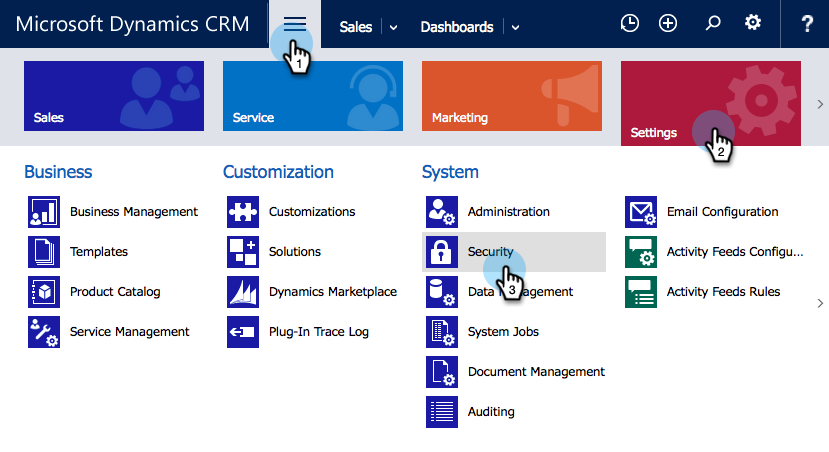Open the search magnifier icon
The image size is (829, 452).
(x=713, y=25)
